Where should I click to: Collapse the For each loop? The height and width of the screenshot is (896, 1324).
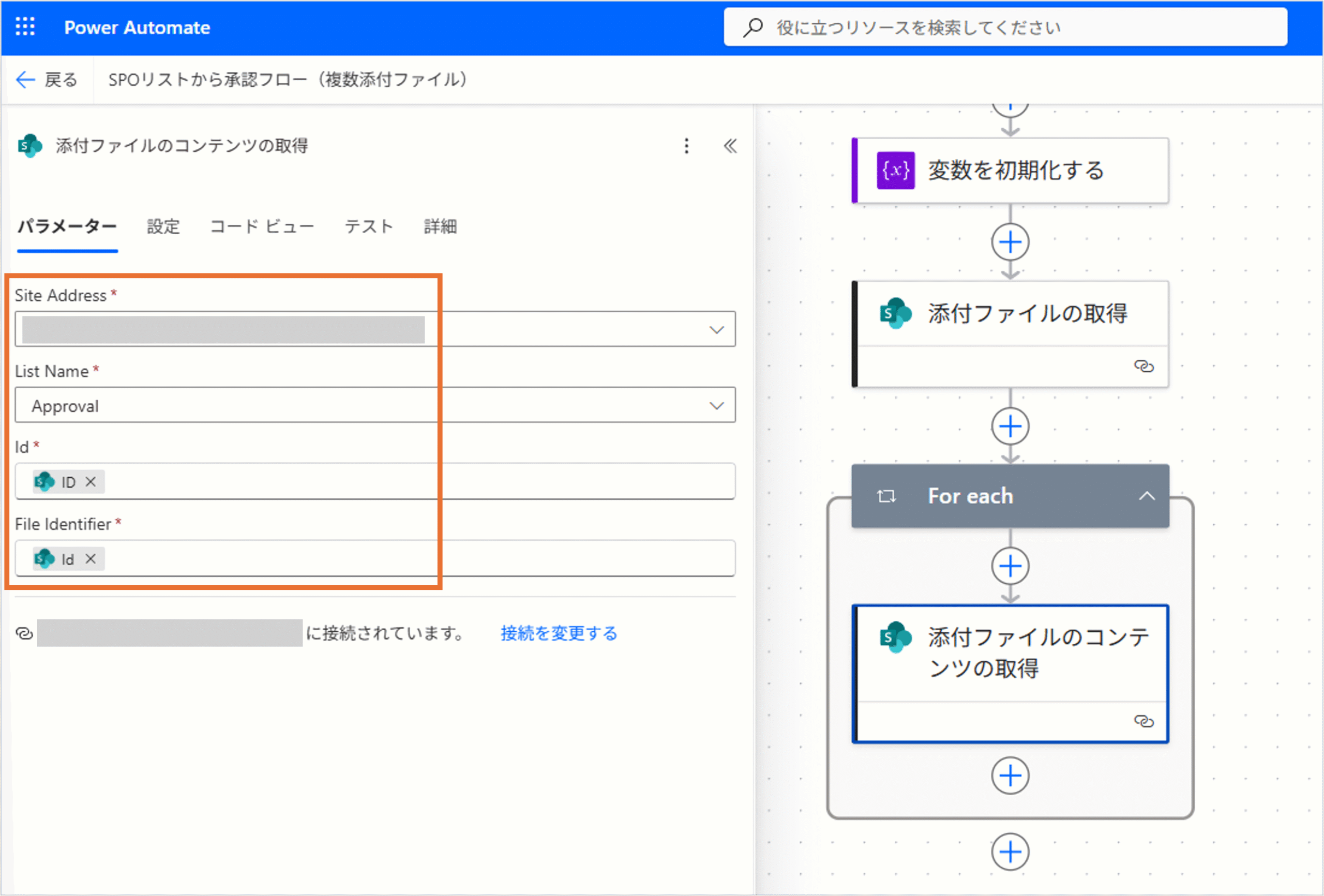[x=1146, y=496]
